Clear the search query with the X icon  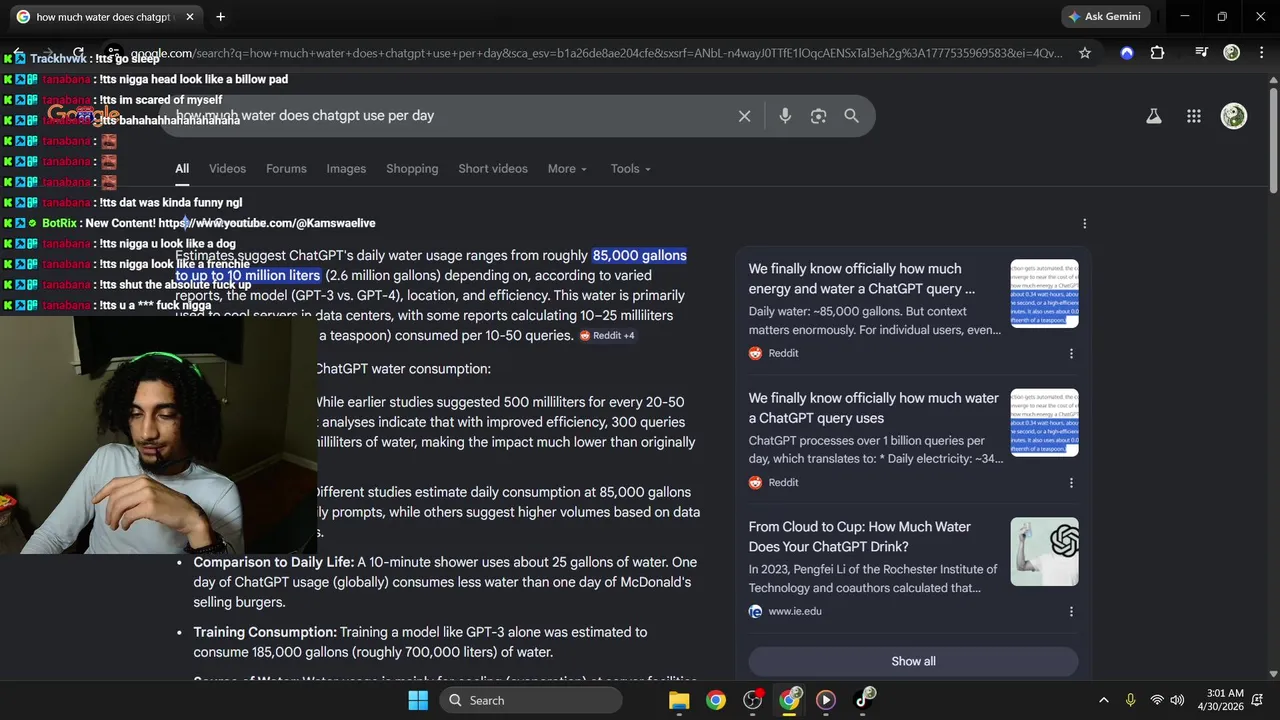click(x=744, y=116)
